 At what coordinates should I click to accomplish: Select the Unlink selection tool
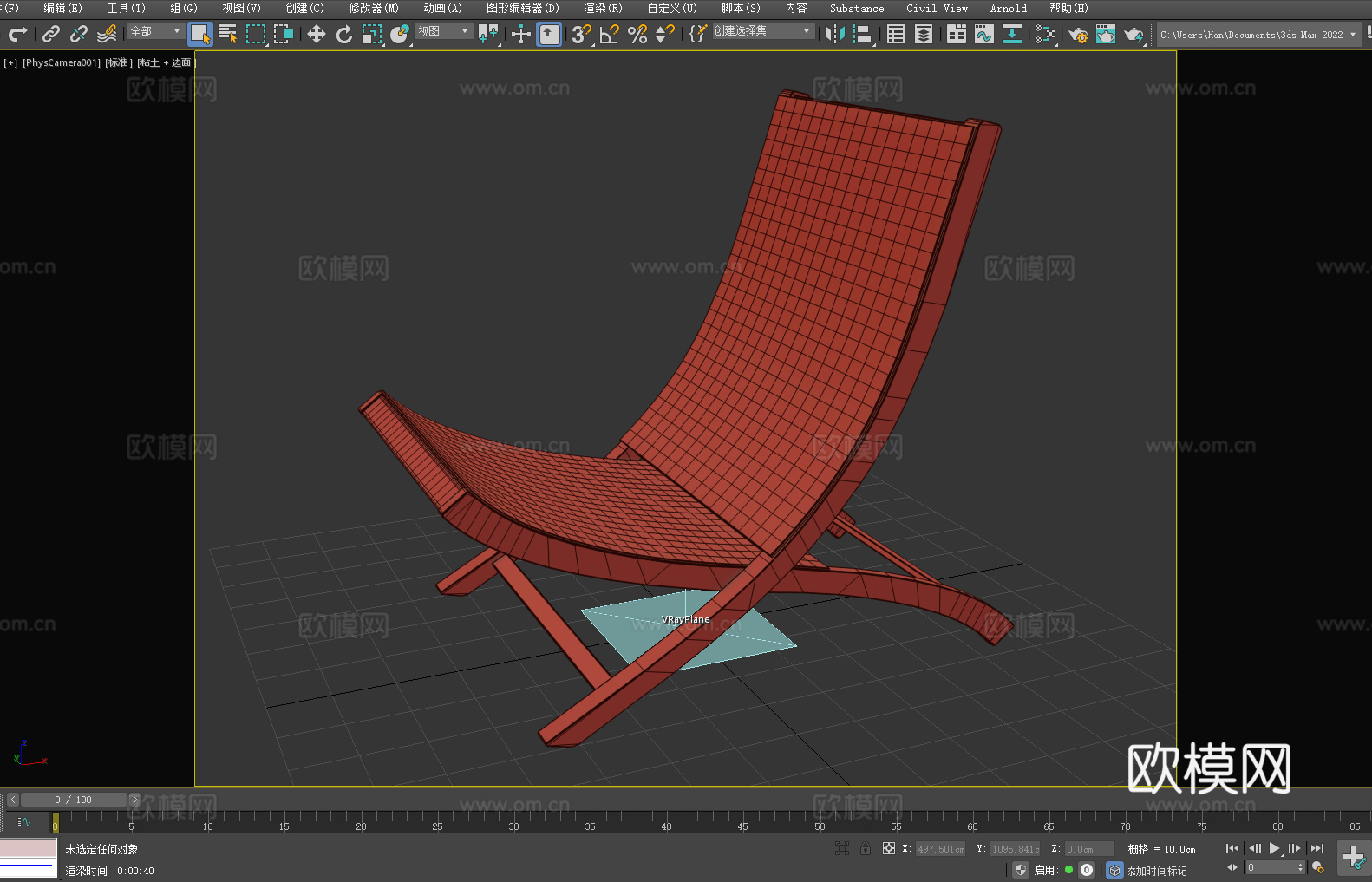coord(79,34)
